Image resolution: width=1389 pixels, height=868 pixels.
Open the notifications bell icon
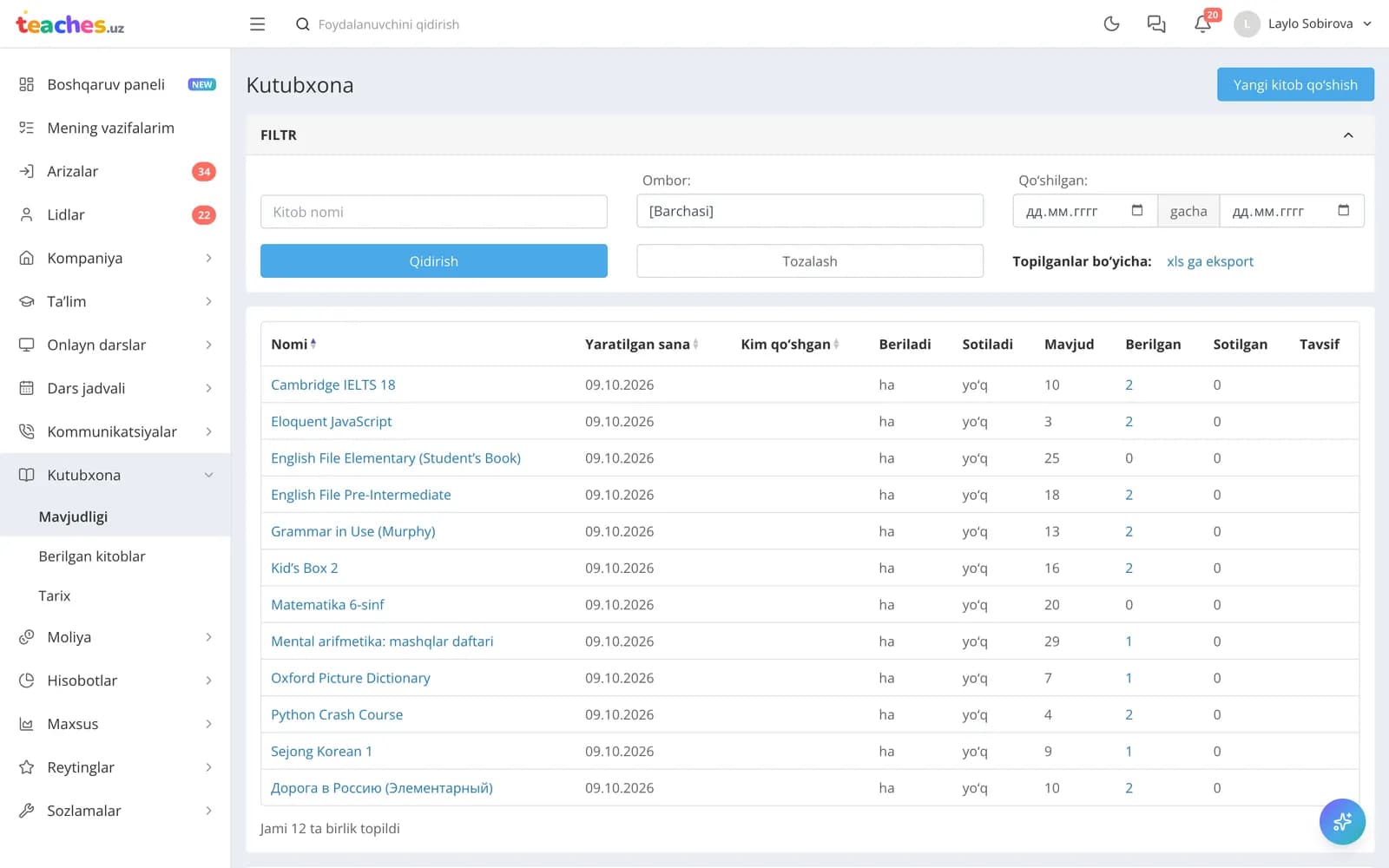[x=1202, y=24]
